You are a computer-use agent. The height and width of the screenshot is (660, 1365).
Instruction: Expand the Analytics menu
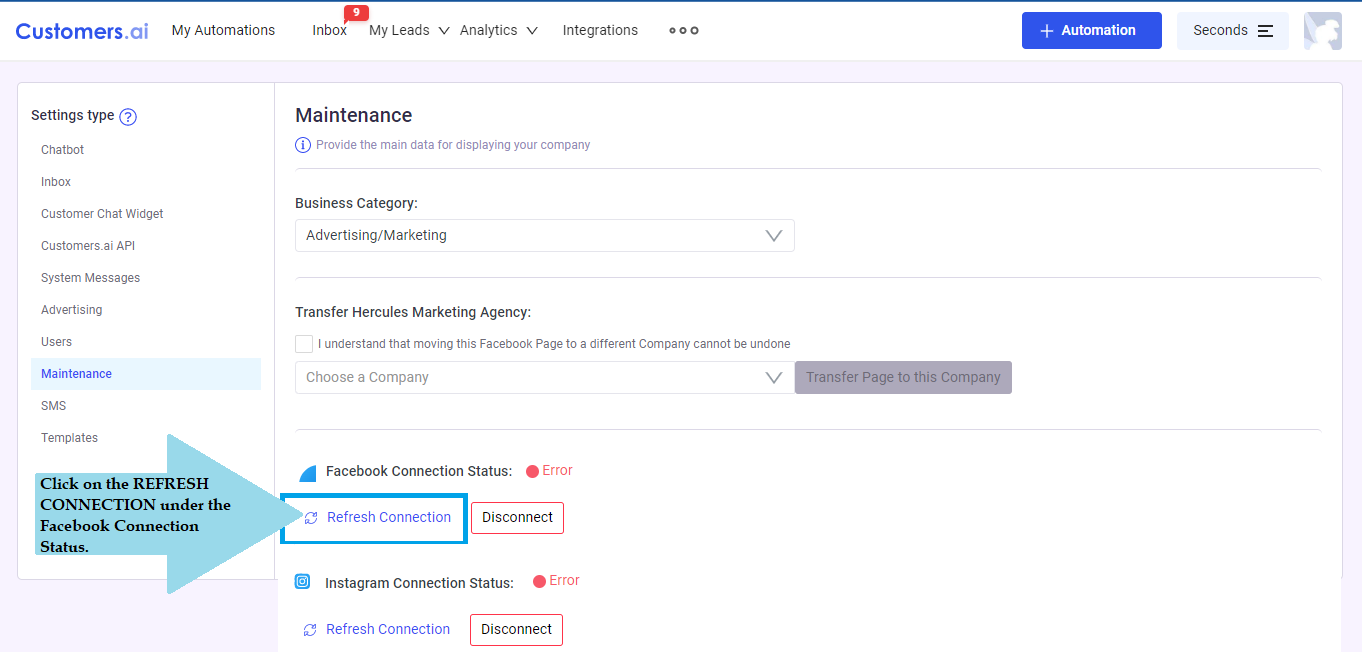(499, 30)
